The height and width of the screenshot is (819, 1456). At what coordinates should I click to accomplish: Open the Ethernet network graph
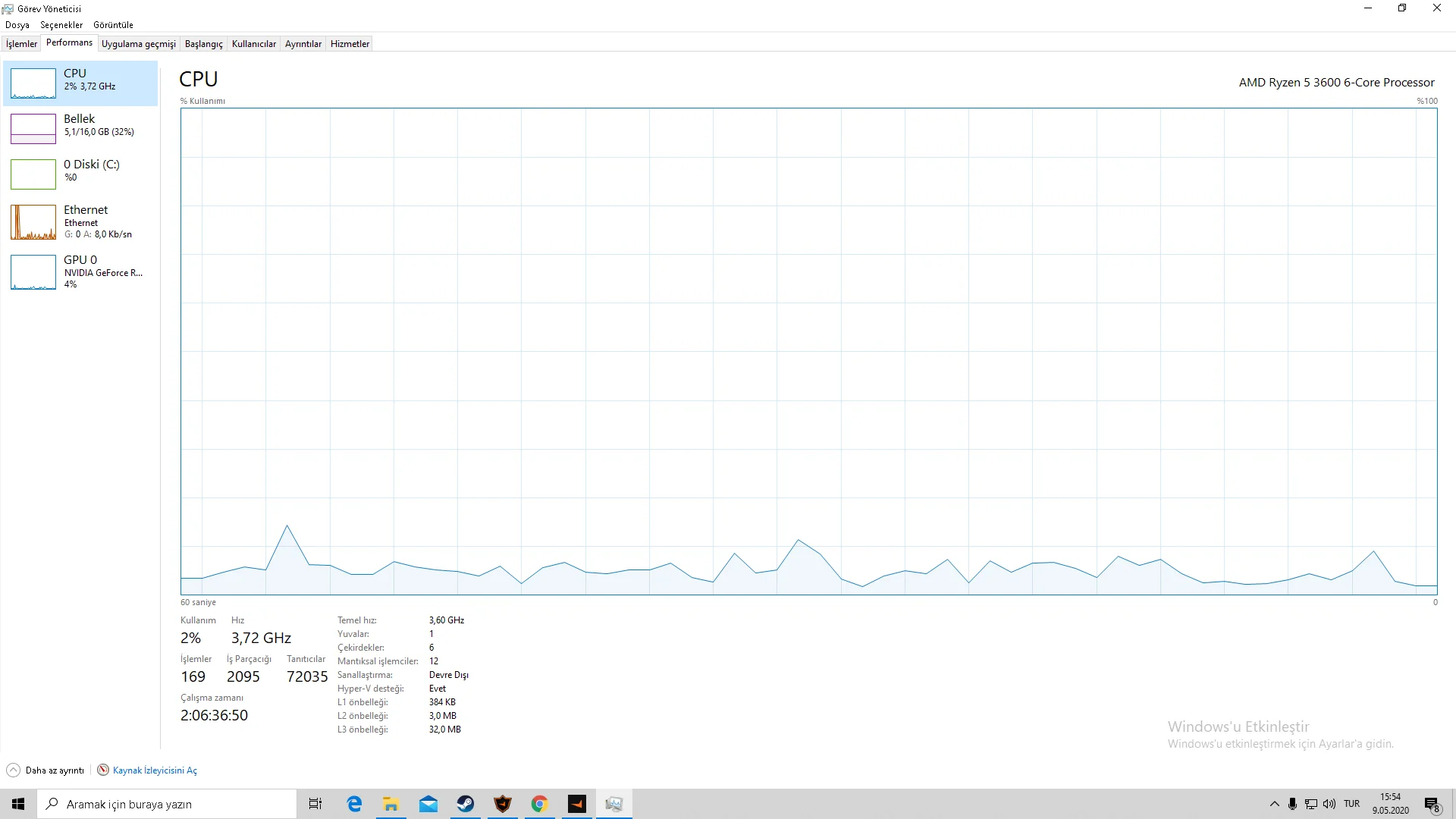point(33,222)
